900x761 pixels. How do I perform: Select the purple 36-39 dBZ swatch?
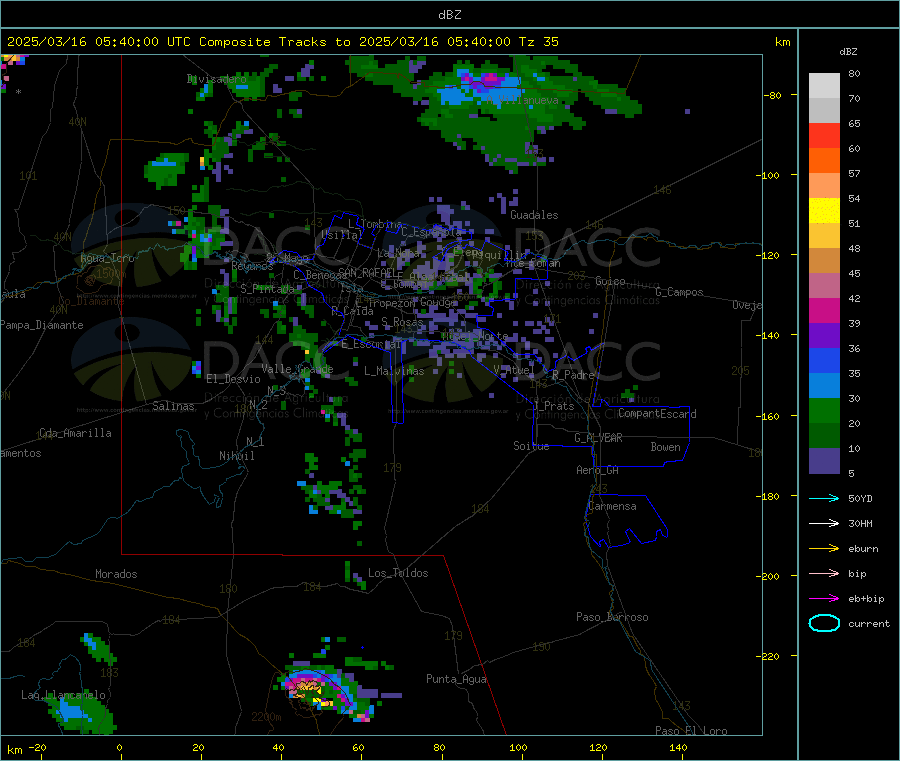click(824, 336)
